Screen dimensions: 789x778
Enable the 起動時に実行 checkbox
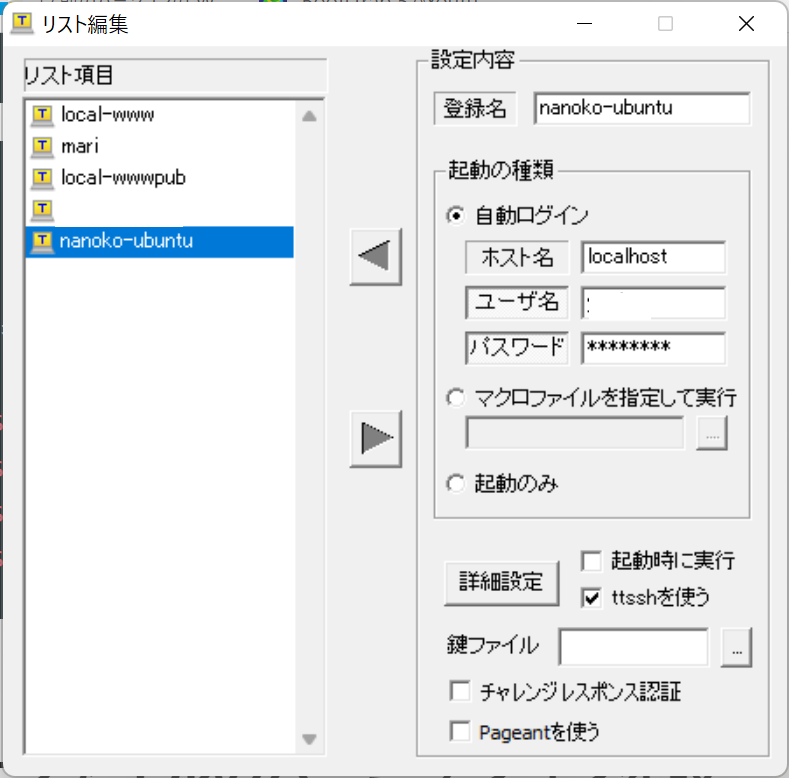[591, 561]
